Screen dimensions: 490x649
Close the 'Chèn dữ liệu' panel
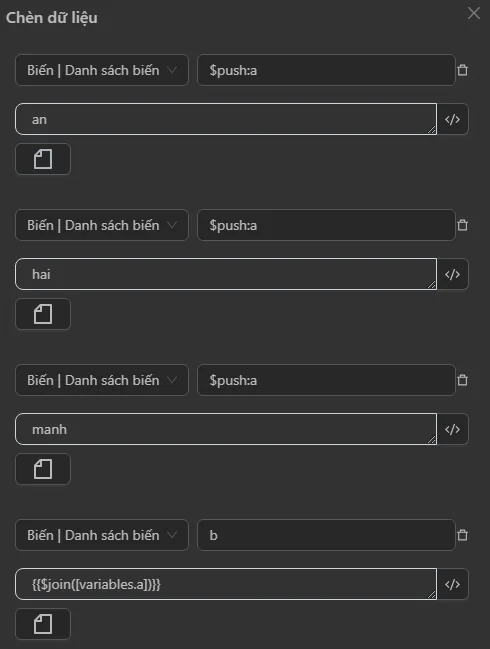pos(474,13)
